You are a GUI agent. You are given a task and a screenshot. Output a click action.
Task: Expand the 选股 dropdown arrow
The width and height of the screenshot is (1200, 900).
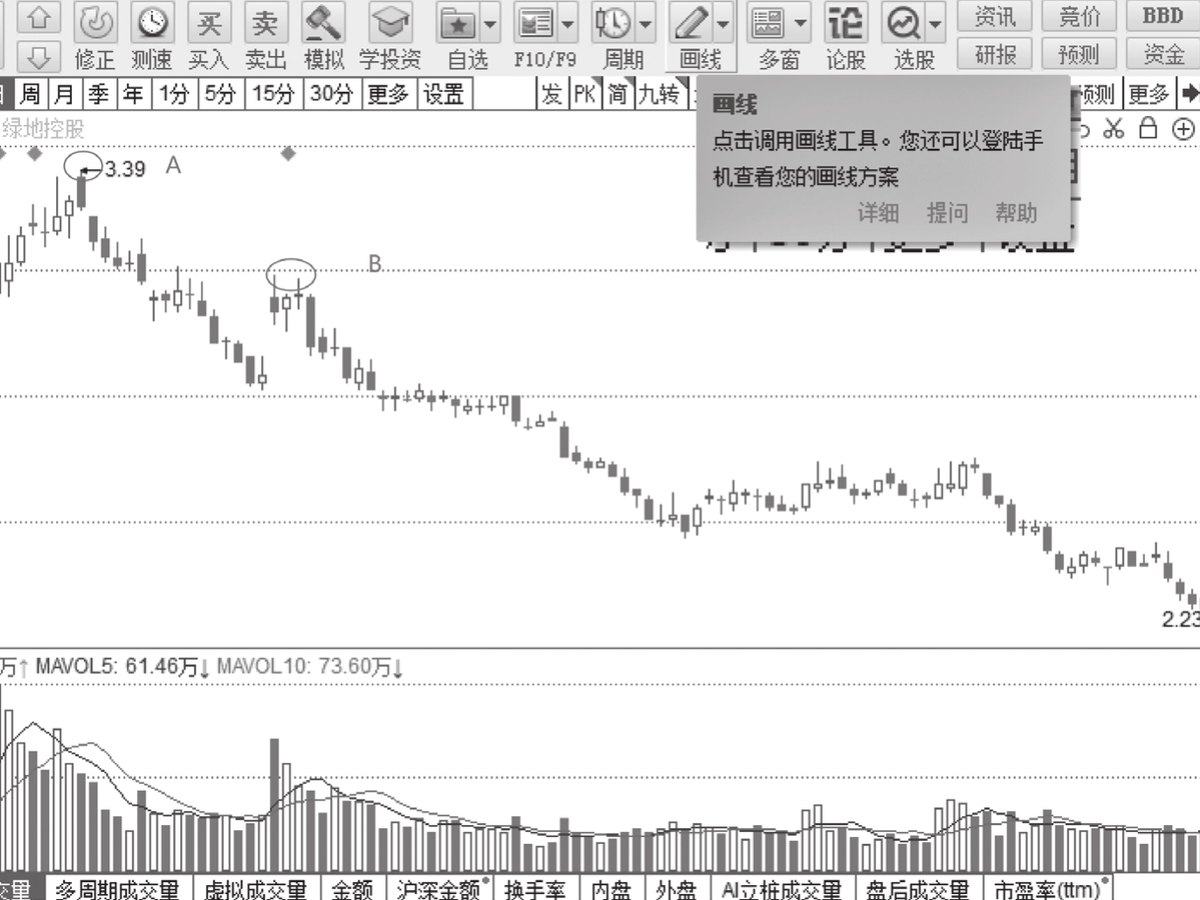point(935,22)
